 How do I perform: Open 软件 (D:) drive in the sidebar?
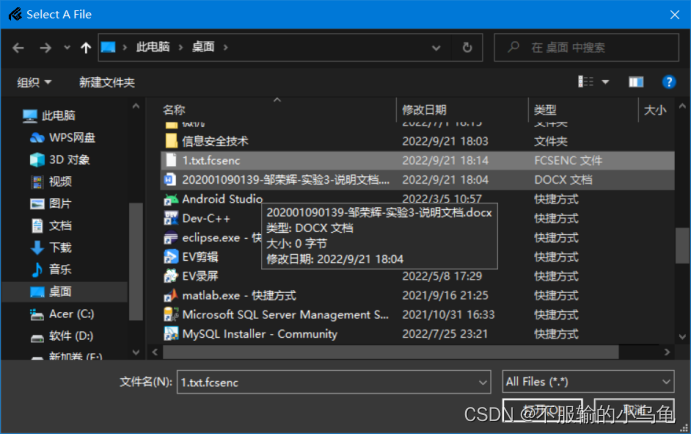pyautogui.click(x=62, y=336)
